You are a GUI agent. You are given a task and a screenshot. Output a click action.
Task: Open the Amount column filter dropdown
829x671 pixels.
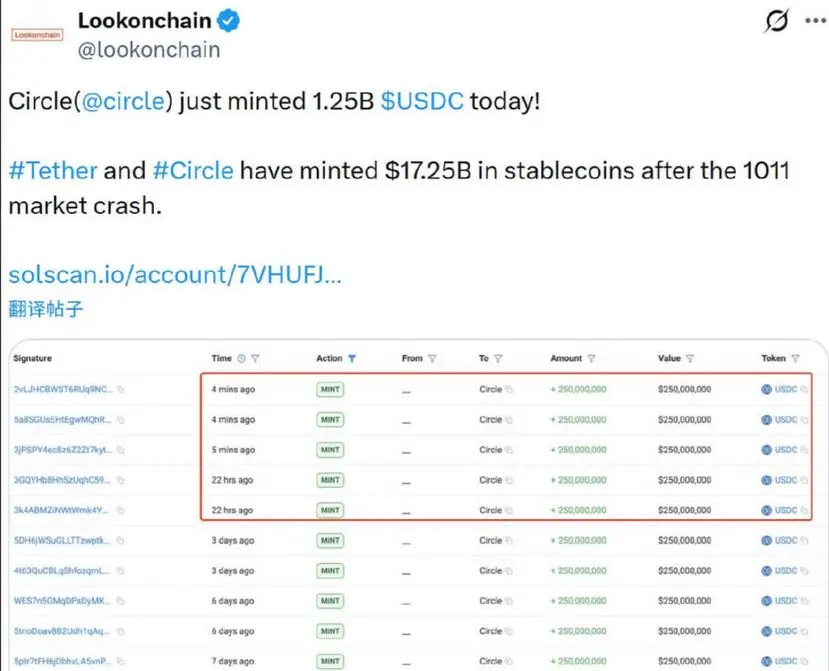pyautogui.click(x=592, y=358)
